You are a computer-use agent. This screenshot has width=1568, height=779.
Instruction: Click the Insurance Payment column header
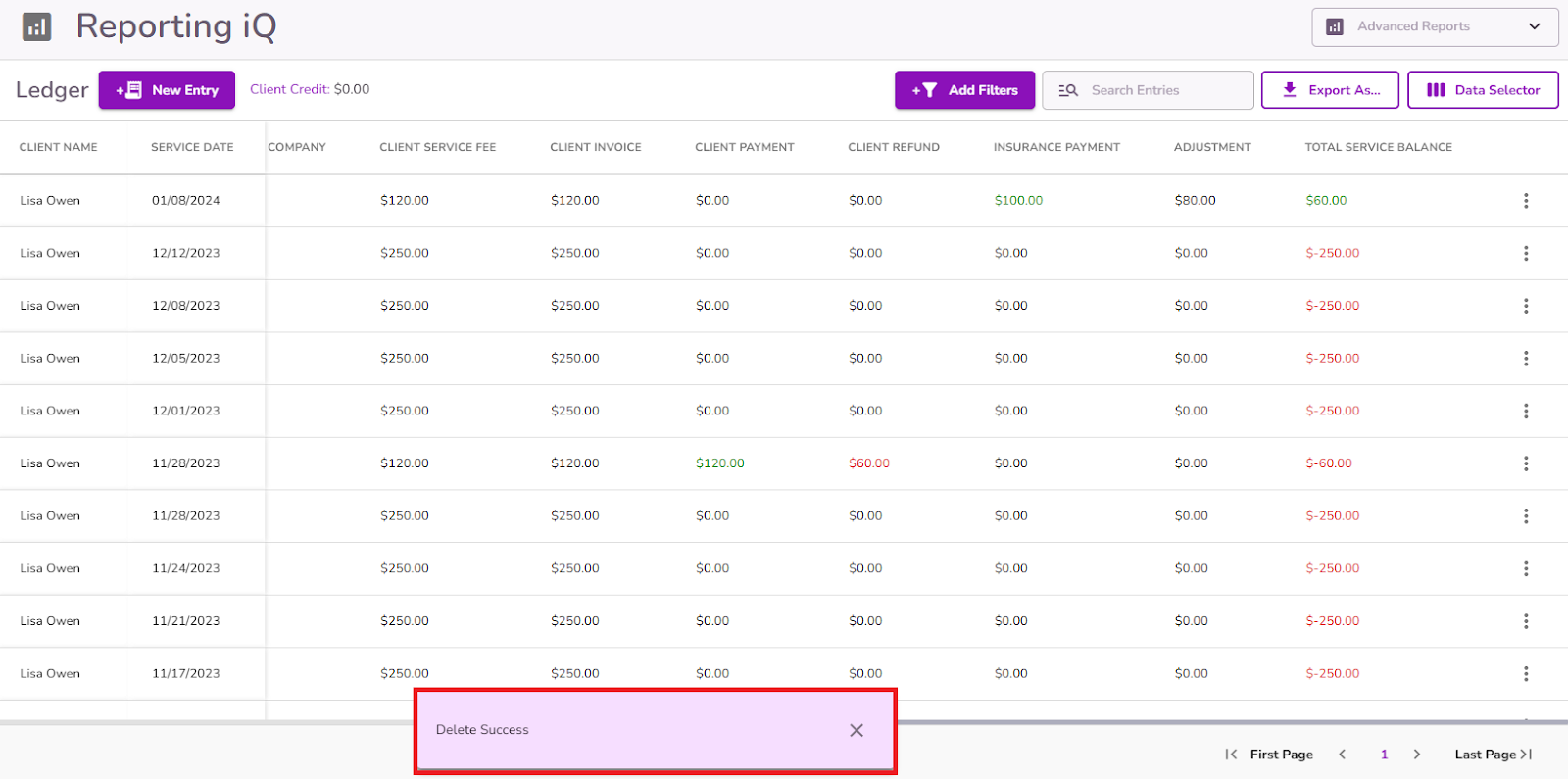click(x=1056, y=147)
